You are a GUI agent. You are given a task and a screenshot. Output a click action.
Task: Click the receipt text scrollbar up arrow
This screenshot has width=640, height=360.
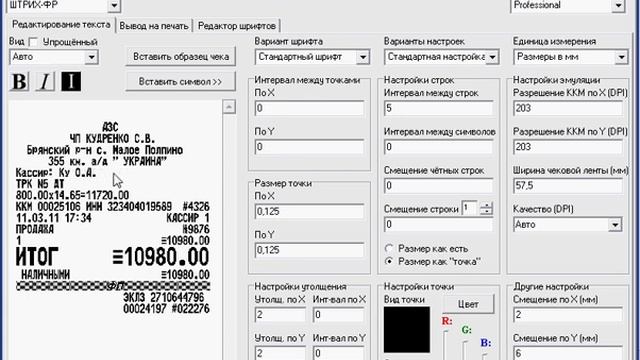click(229, 107)
